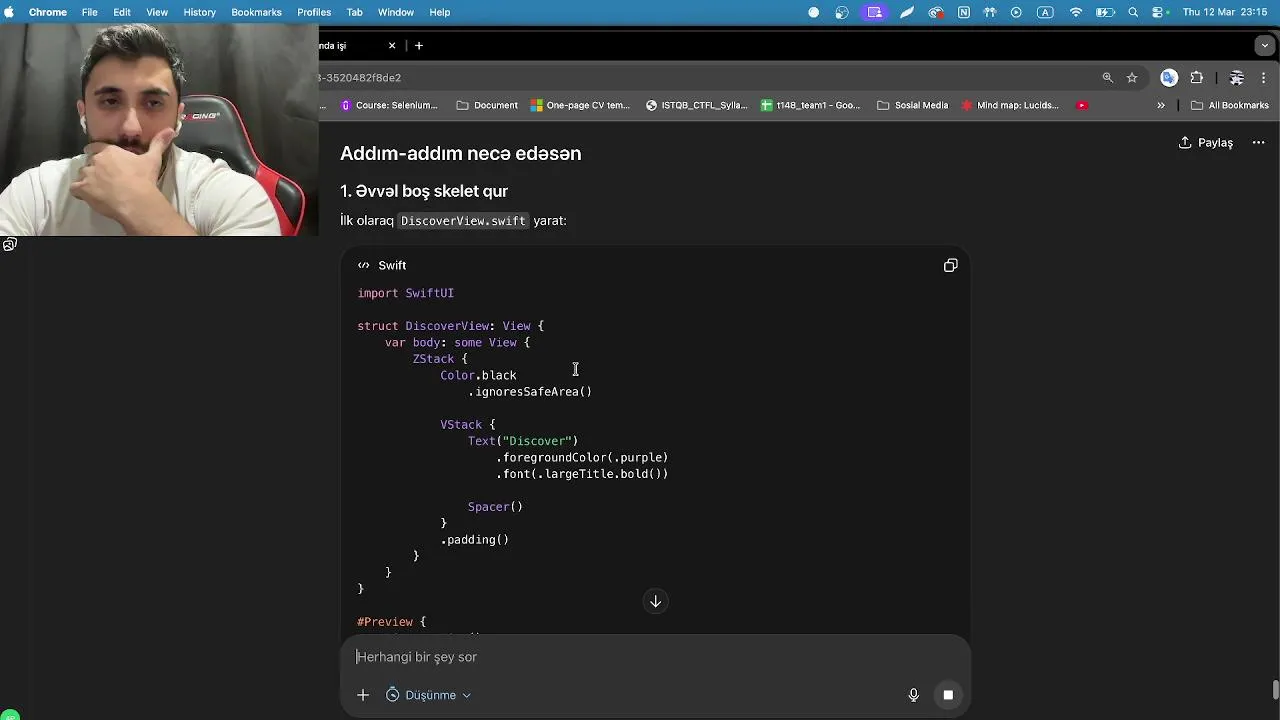Open the Bookmarks menu
The height and width of the screenshot is (720, 1280).
coord(256,12)
